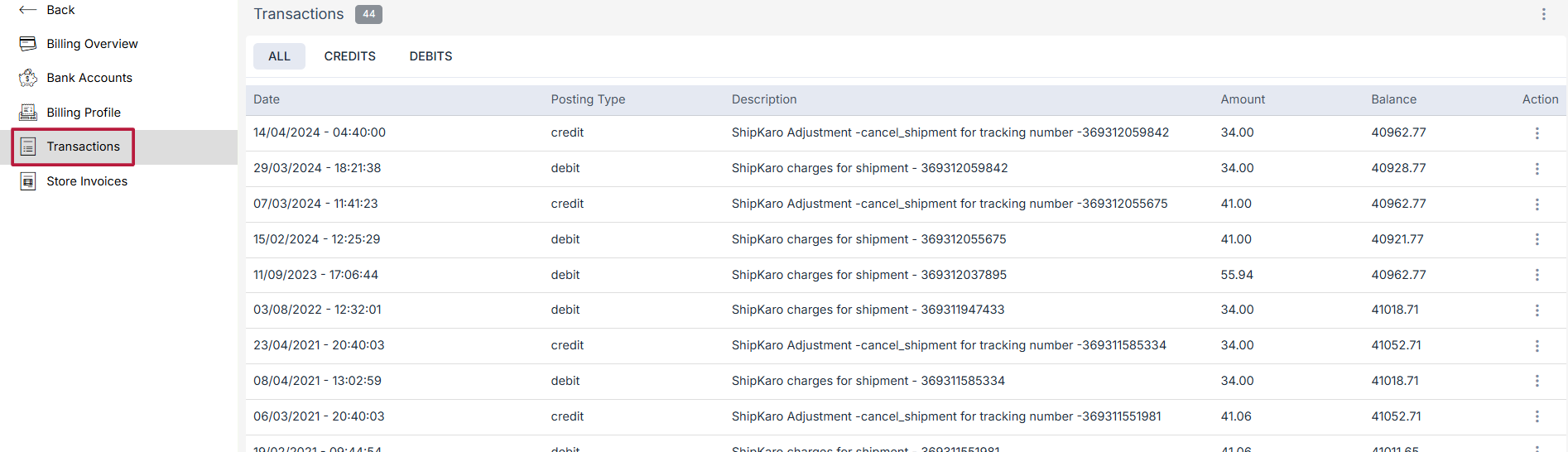Click the Store Invoices icon
This screenshot has width=1568, height=452.
(28, 181)
